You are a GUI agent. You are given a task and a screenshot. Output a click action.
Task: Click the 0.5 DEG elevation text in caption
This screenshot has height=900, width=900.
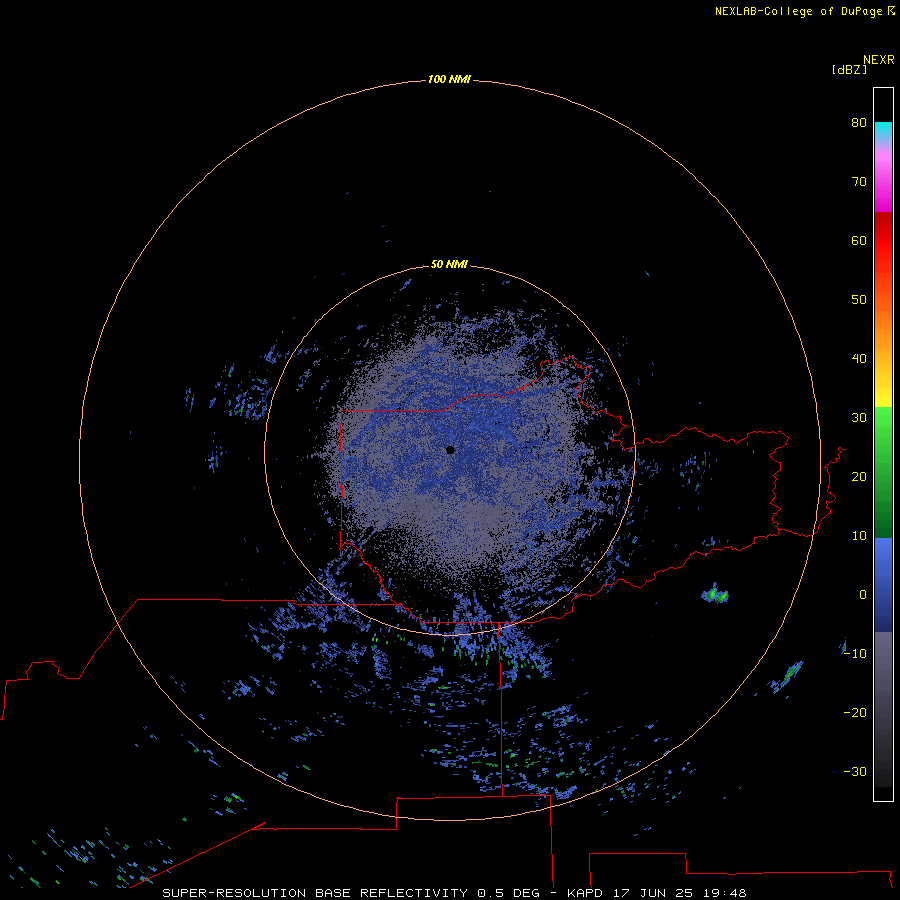click(x=509, y=893)
